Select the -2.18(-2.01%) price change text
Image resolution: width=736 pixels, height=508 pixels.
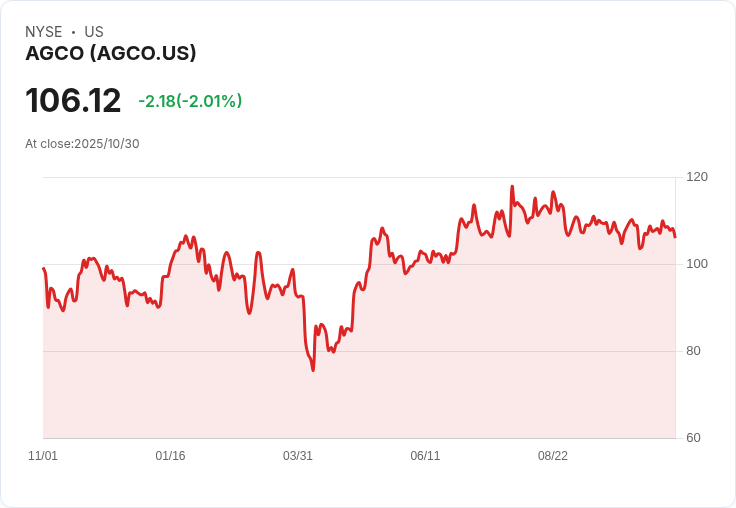[190, 101]
